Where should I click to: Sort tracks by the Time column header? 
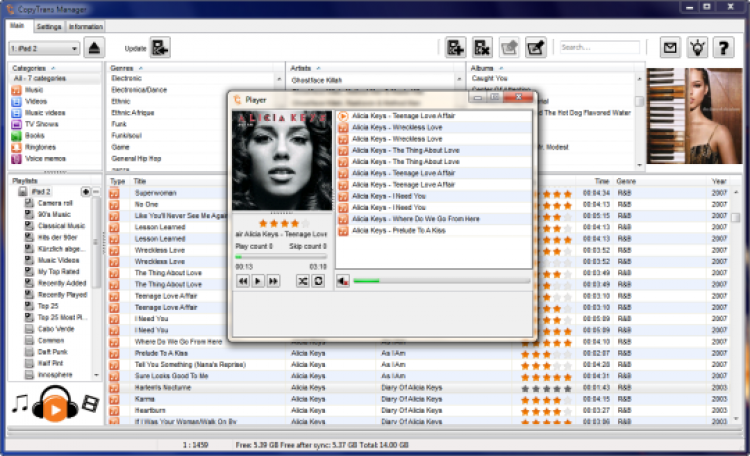coord(601,181)
